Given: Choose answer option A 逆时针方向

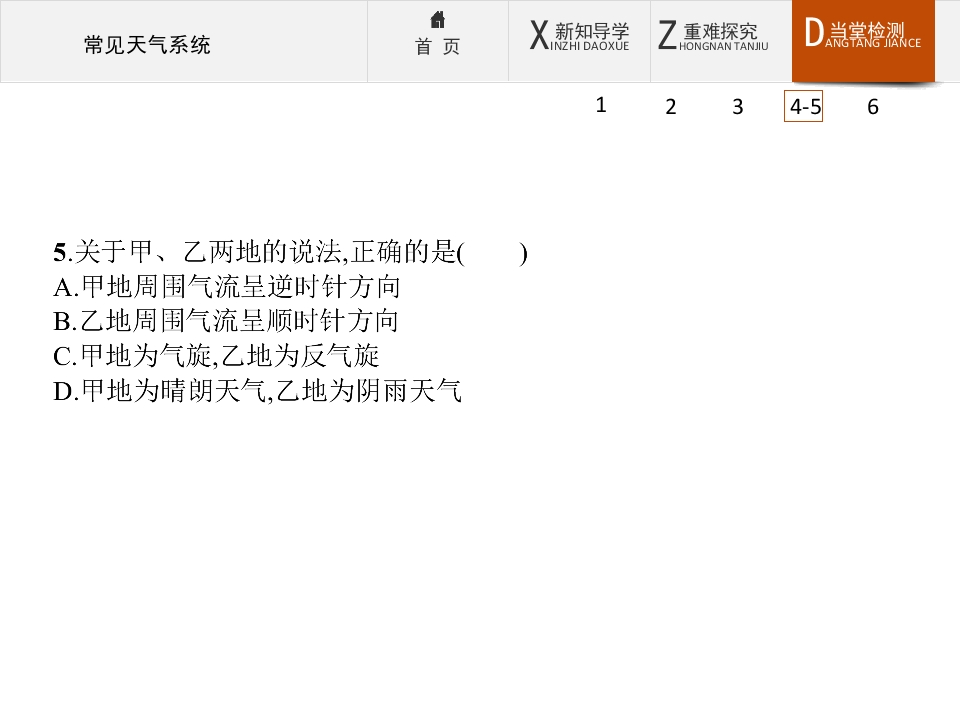Looking at the screenshot, I should tap(227, 287).
